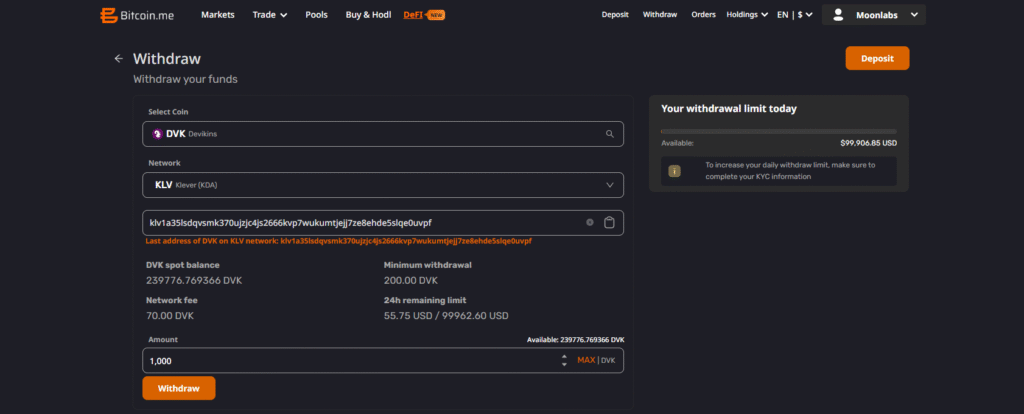Open the Trade dropdown menu
This screenshot has width=1024, height=414.
tap(269, 15)
